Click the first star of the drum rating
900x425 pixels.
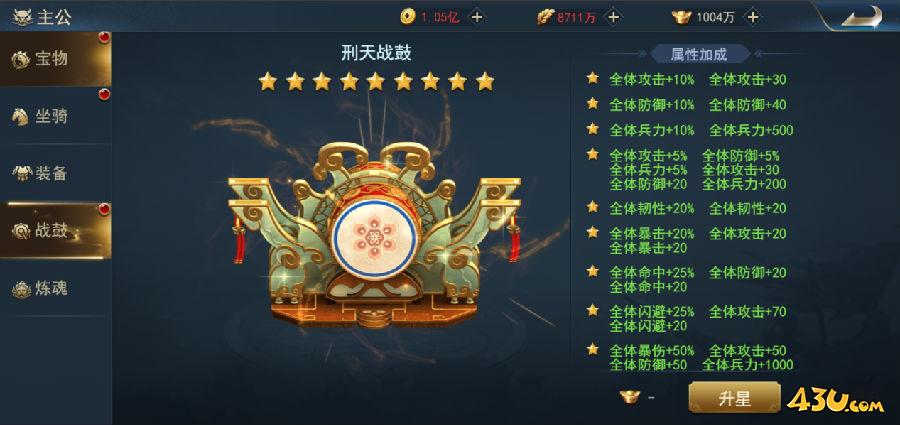click(x=267, y=81)
